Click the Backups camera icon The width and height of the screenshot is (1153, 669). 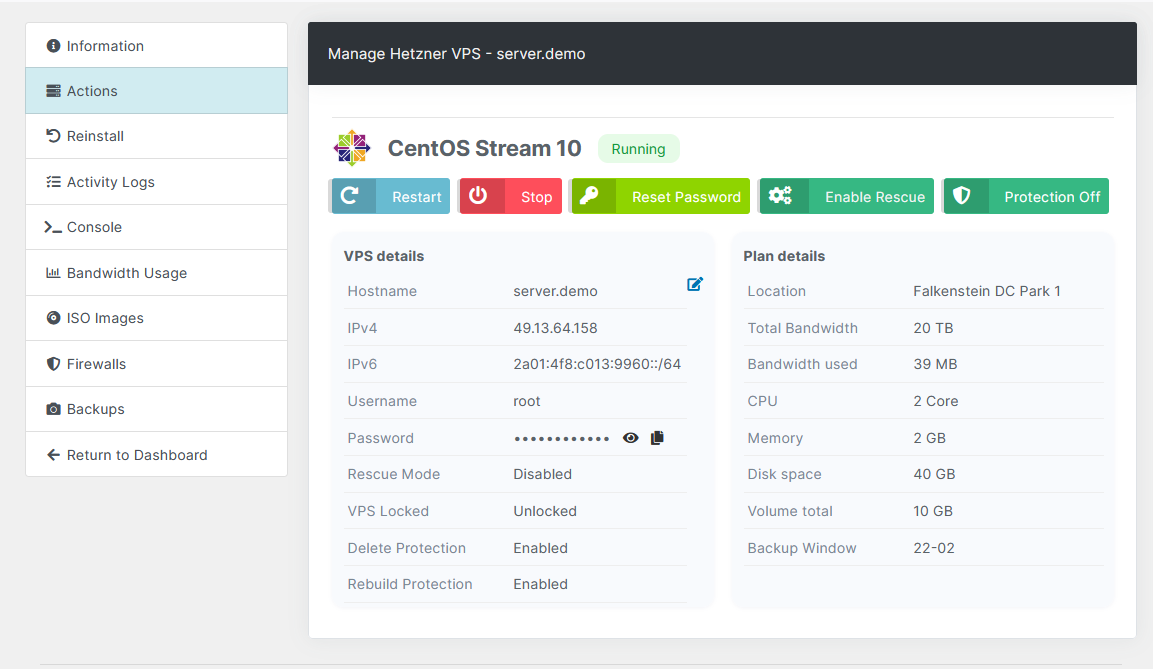[x=53, y=409]
